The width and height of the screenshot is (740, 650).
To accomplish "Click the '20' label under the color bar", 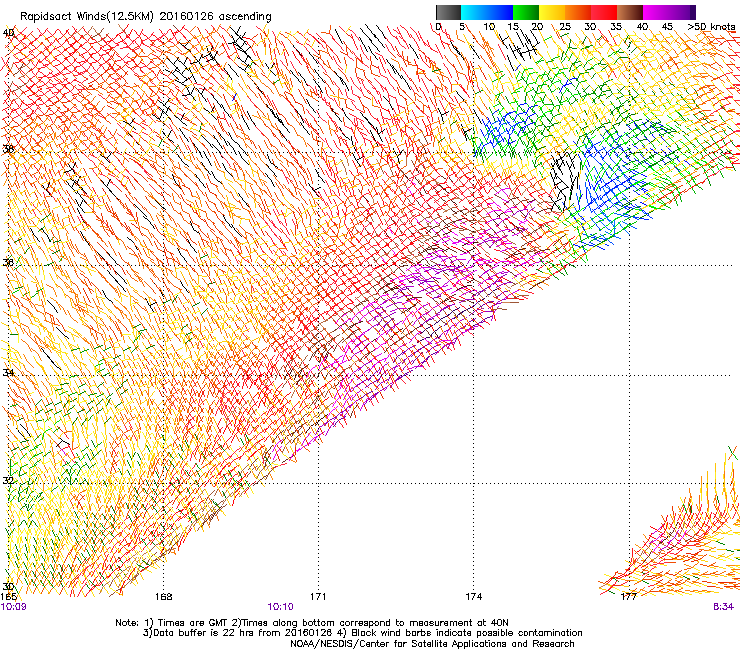I will coord(537,26).
